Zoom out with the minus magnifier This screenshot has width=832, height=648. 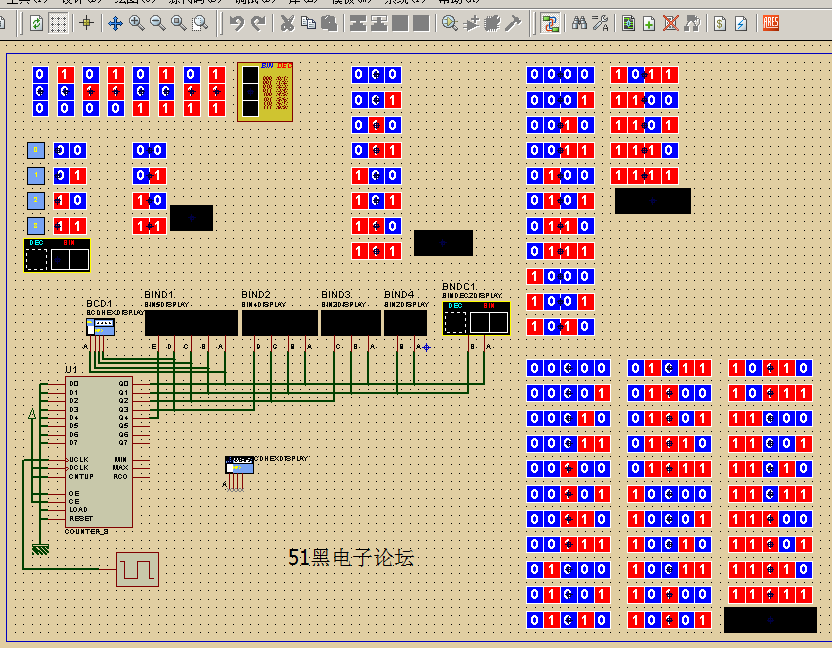pyautogui.click(x=158, y=23)
